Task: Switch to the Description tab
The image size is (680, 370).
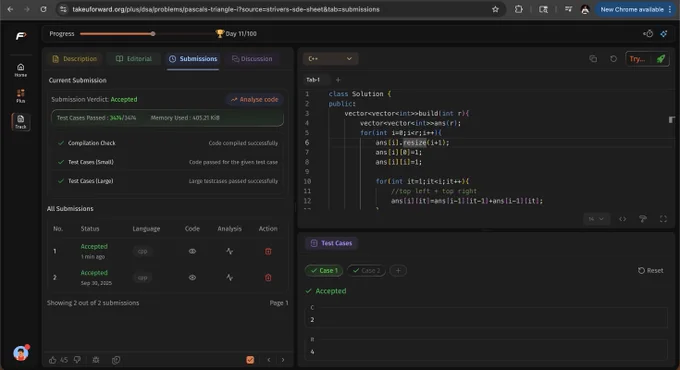Action: click(74, 59)
